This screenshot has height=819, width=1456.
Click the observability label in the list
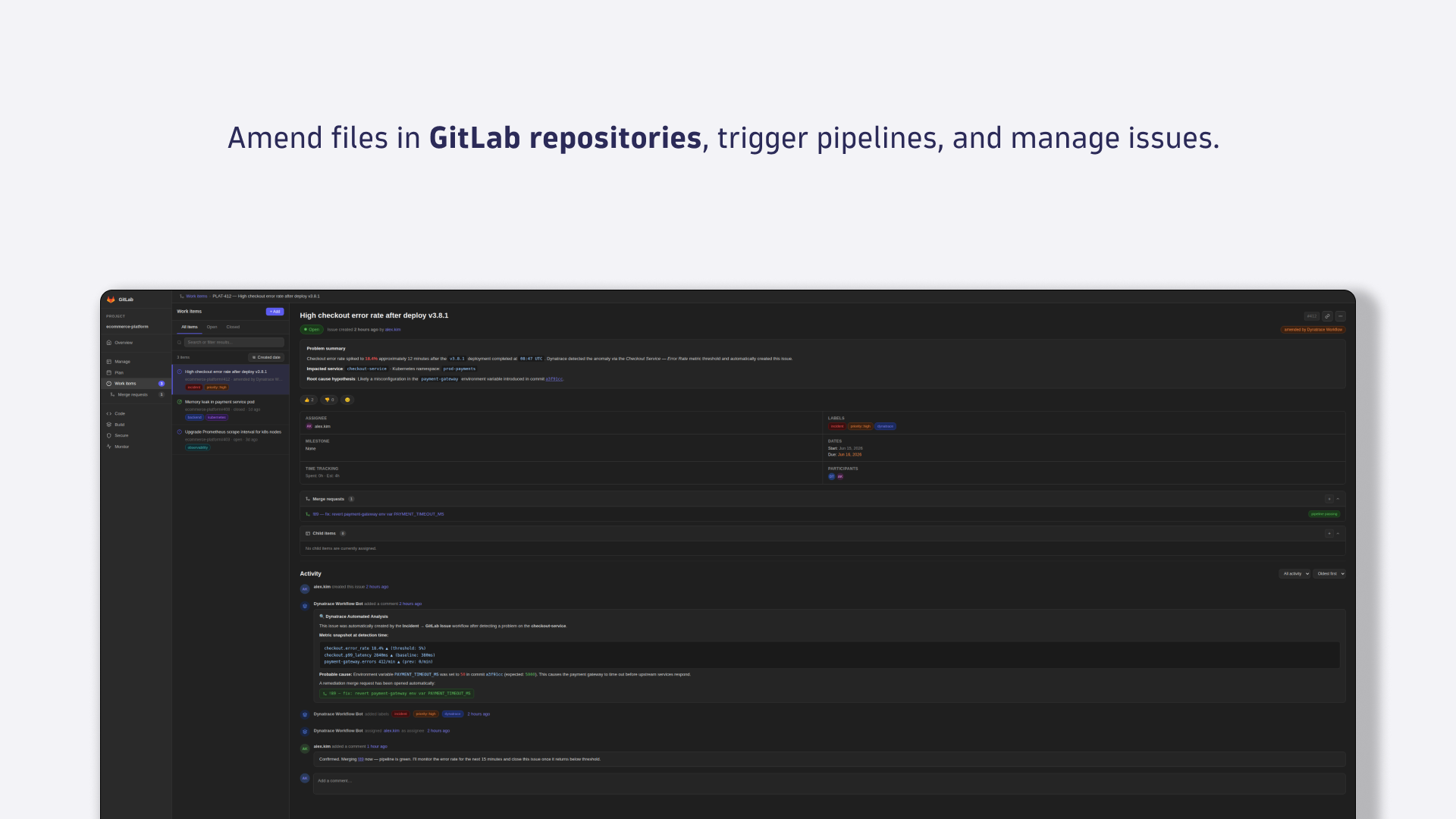tap(198, 447)
